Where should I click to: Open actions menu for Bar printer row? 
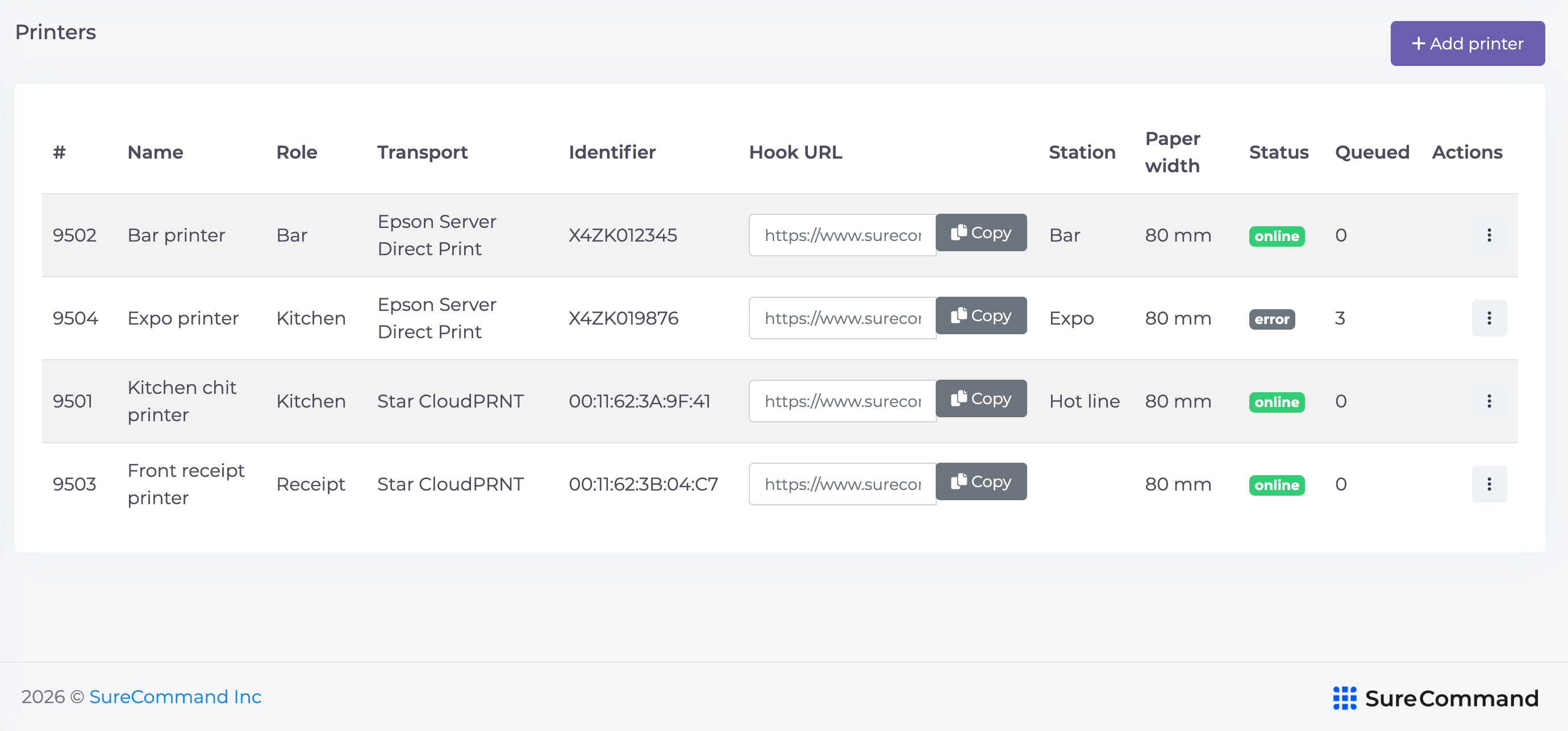tap(1489, 235)
